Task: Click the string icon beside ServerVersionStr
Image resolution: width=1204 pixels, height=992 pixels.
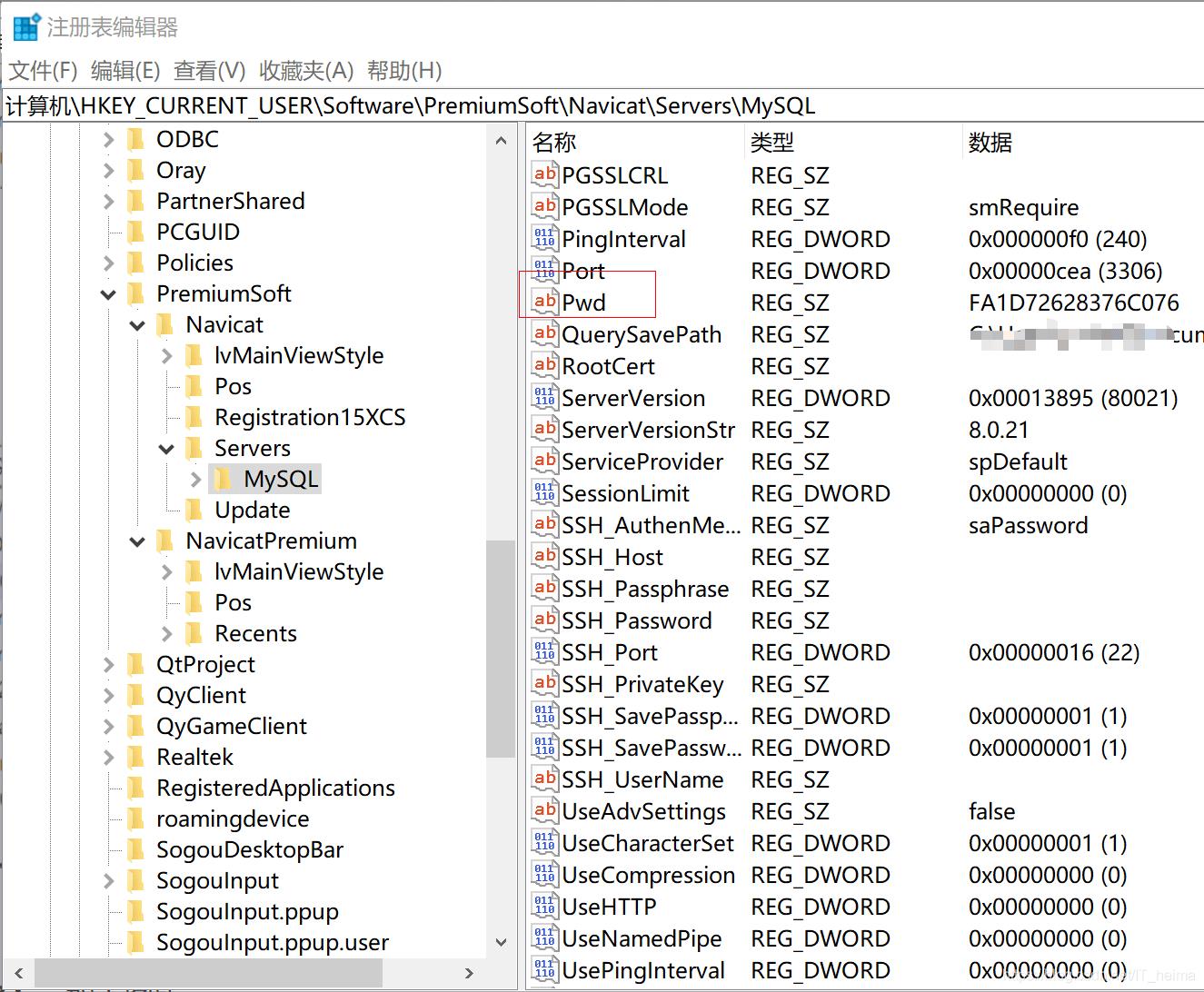Action: 544,429
